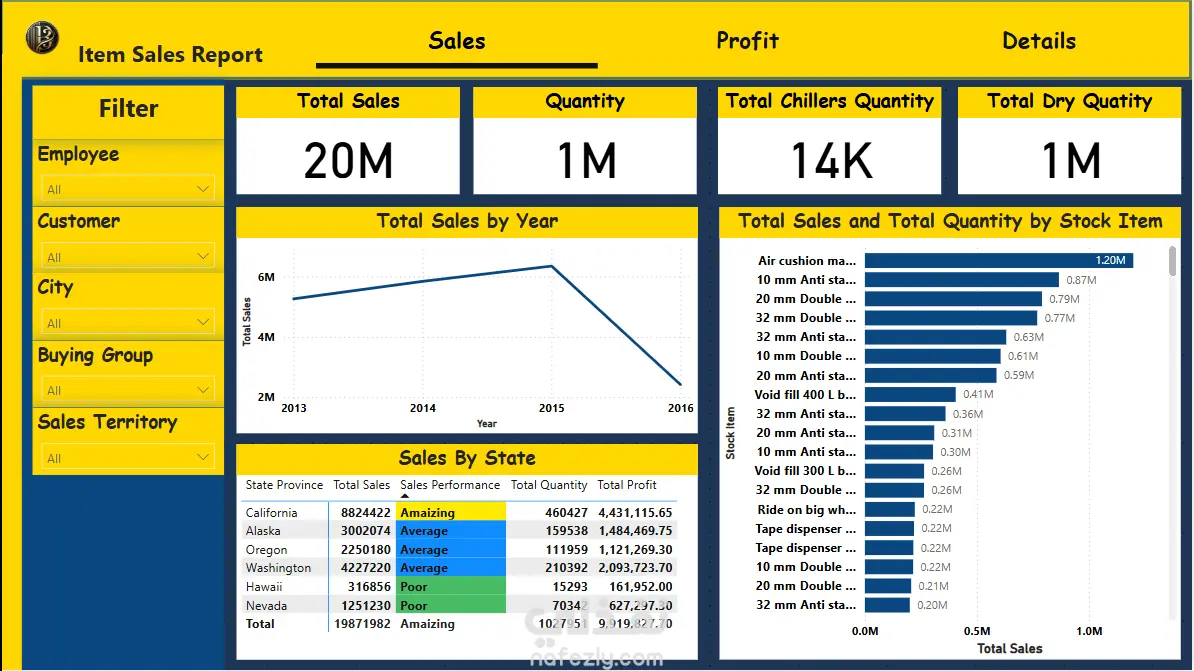Viewport: 1194px width, 671px height.
Task: Switch to the Sales tab
Action: coord(456,41)
